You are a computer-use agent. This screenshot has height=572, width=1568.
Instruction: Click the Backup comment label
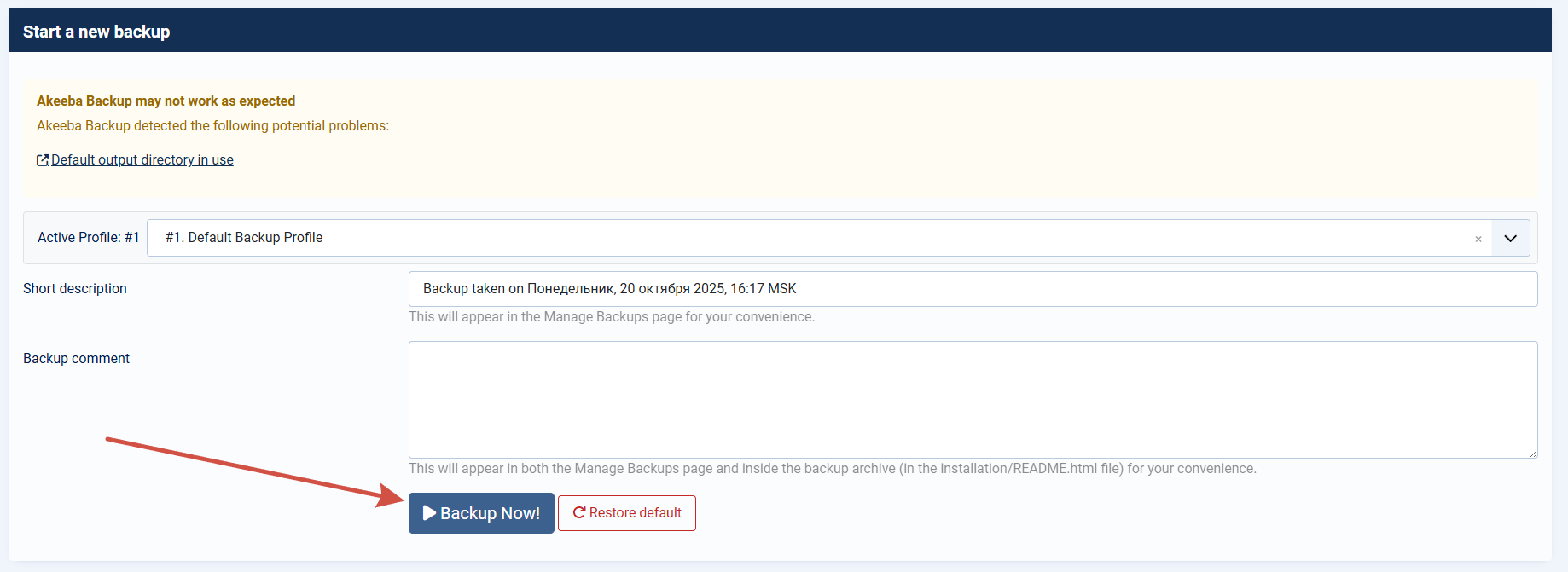pos(76,359)
